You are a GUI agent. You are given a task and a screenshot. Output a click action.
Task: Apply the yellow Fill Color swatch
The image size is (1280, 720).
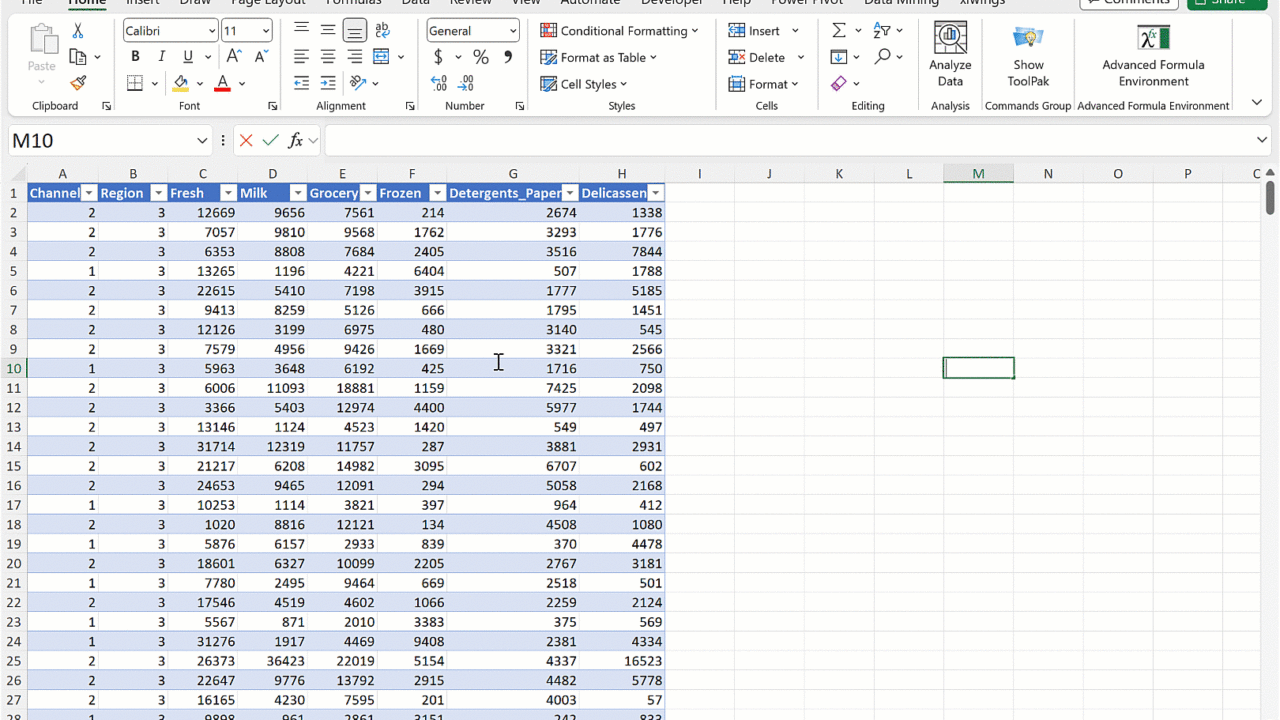181,83
